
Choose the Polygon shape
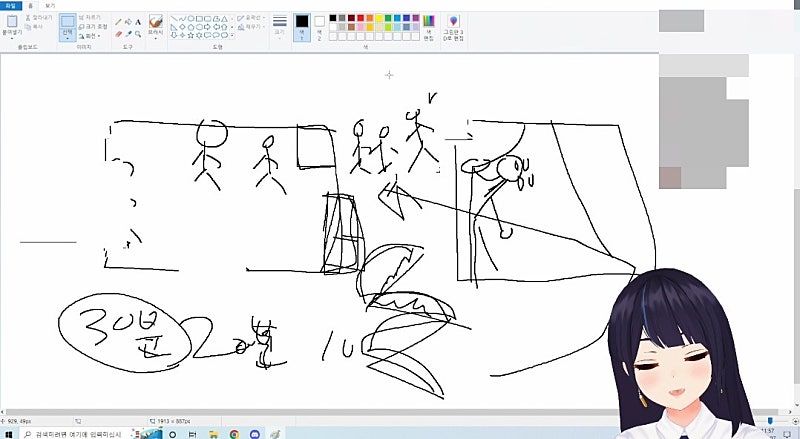216,19
